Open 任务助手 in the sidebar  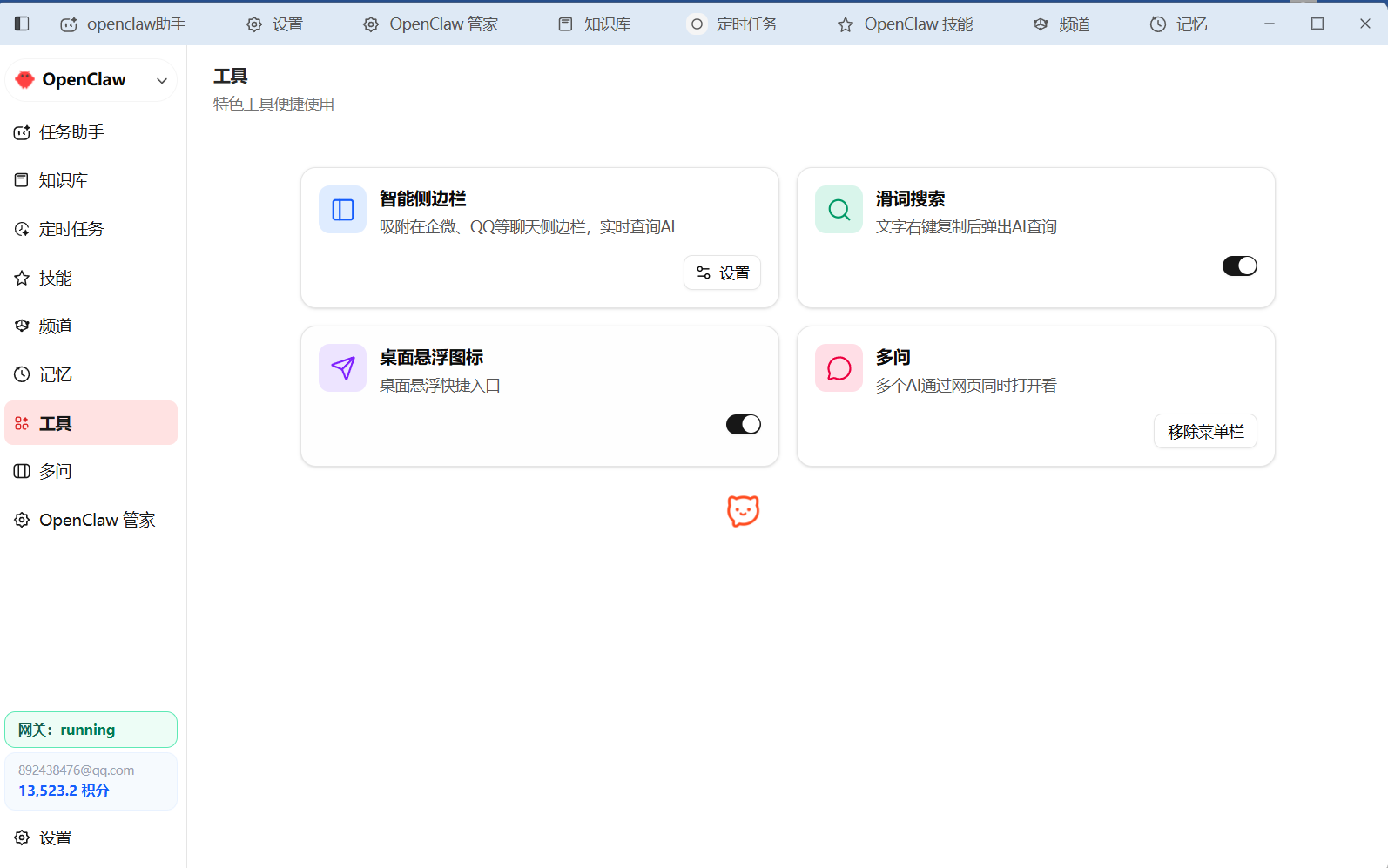[x=91, y=132]
